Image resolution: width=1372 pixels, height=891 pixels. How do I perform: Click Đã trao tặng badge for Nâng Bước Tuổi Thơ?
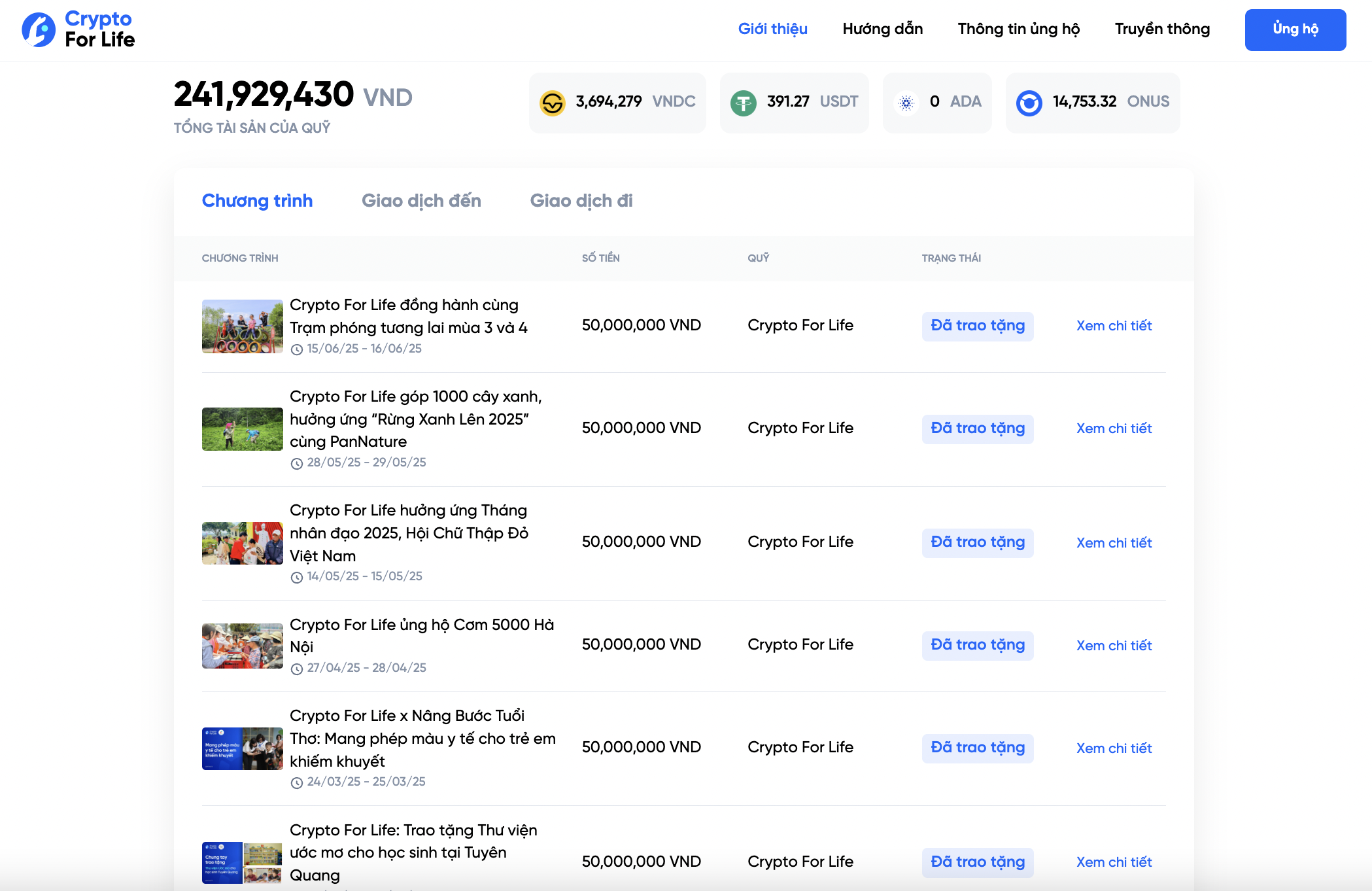978,748
